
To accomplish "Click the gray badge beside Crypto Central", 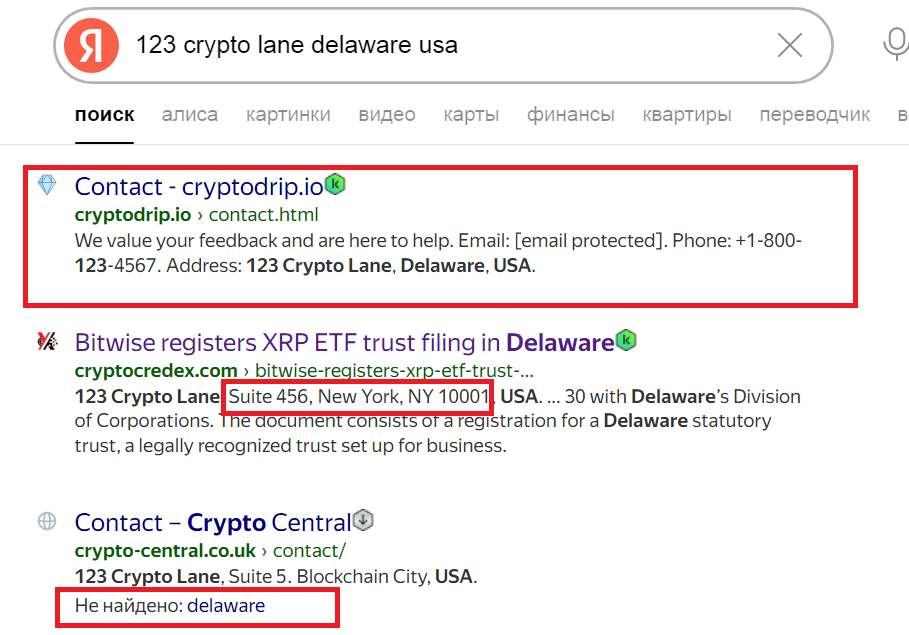I will click(363, 520).
